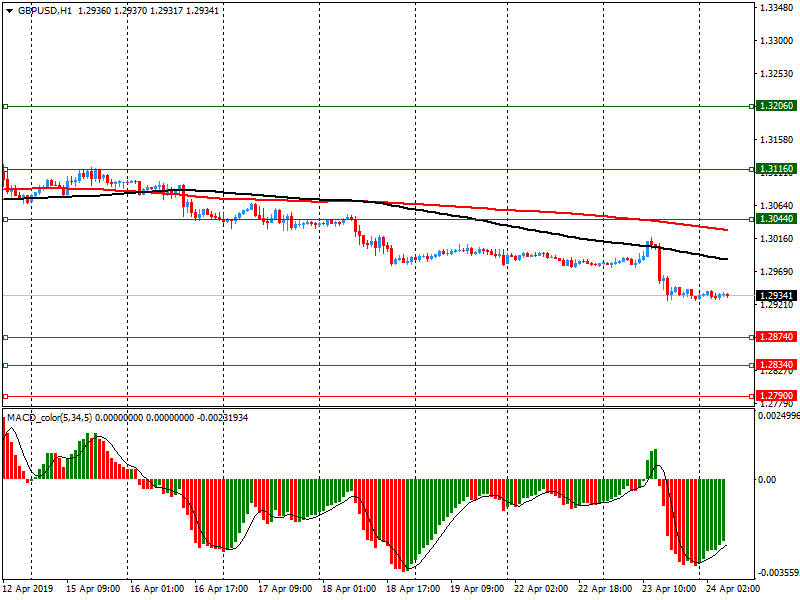This screenshot has height=600, width=800.
Task: Click the 1.33480 price scale value
Action: [777, 8]
